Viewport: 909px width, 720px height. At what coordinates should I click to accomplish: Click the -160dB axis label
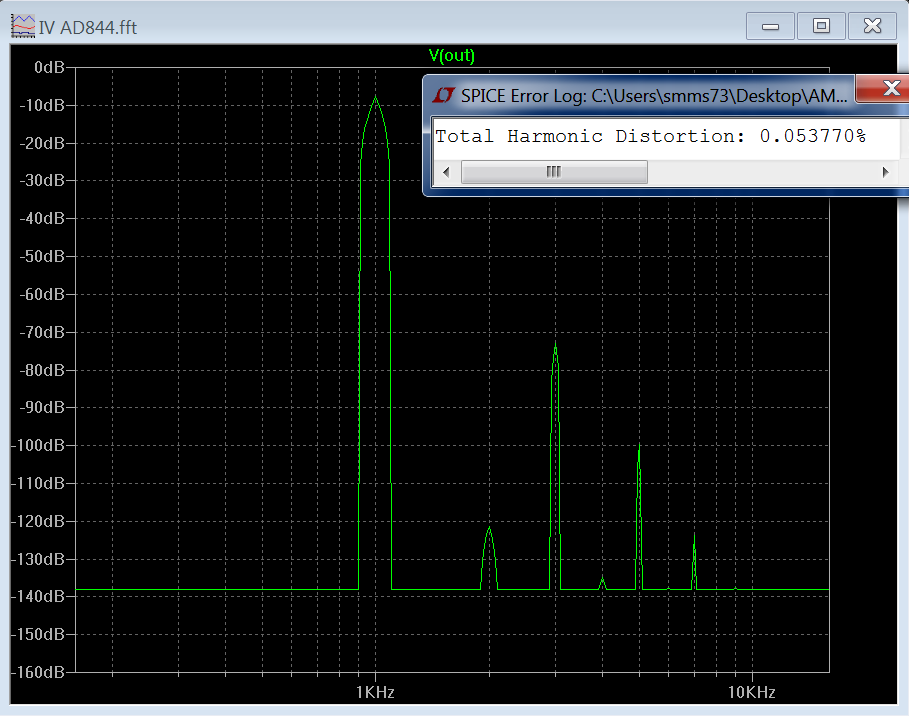[x=38, y=672]
